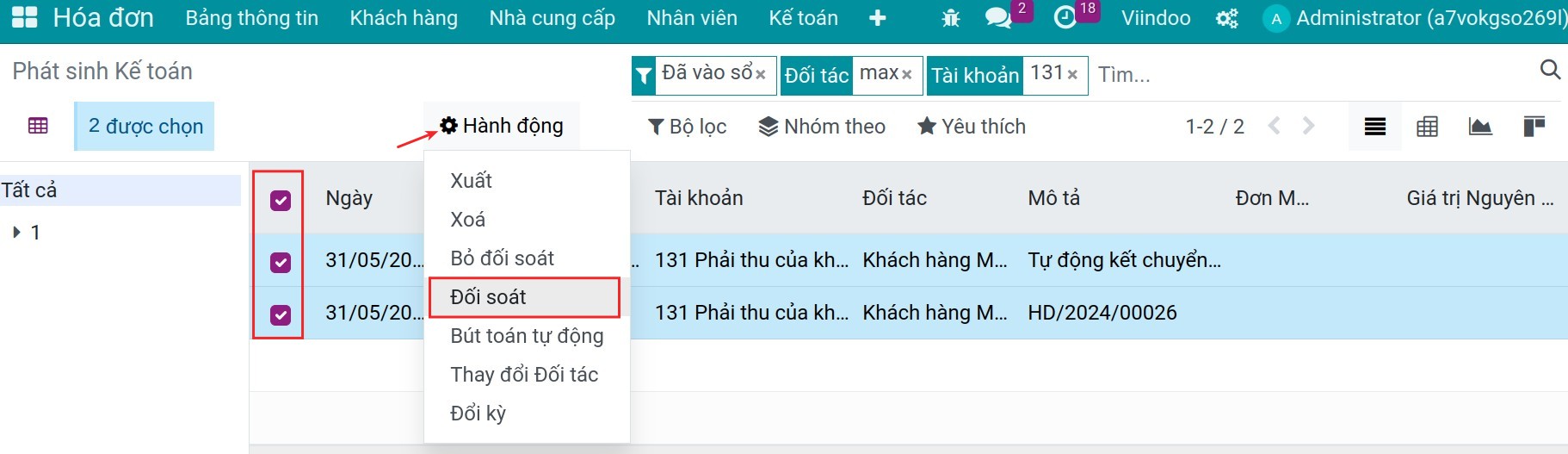Click the search magnifier icon
Screen dimensions: 1568x454
click(x=1550, y=70)
